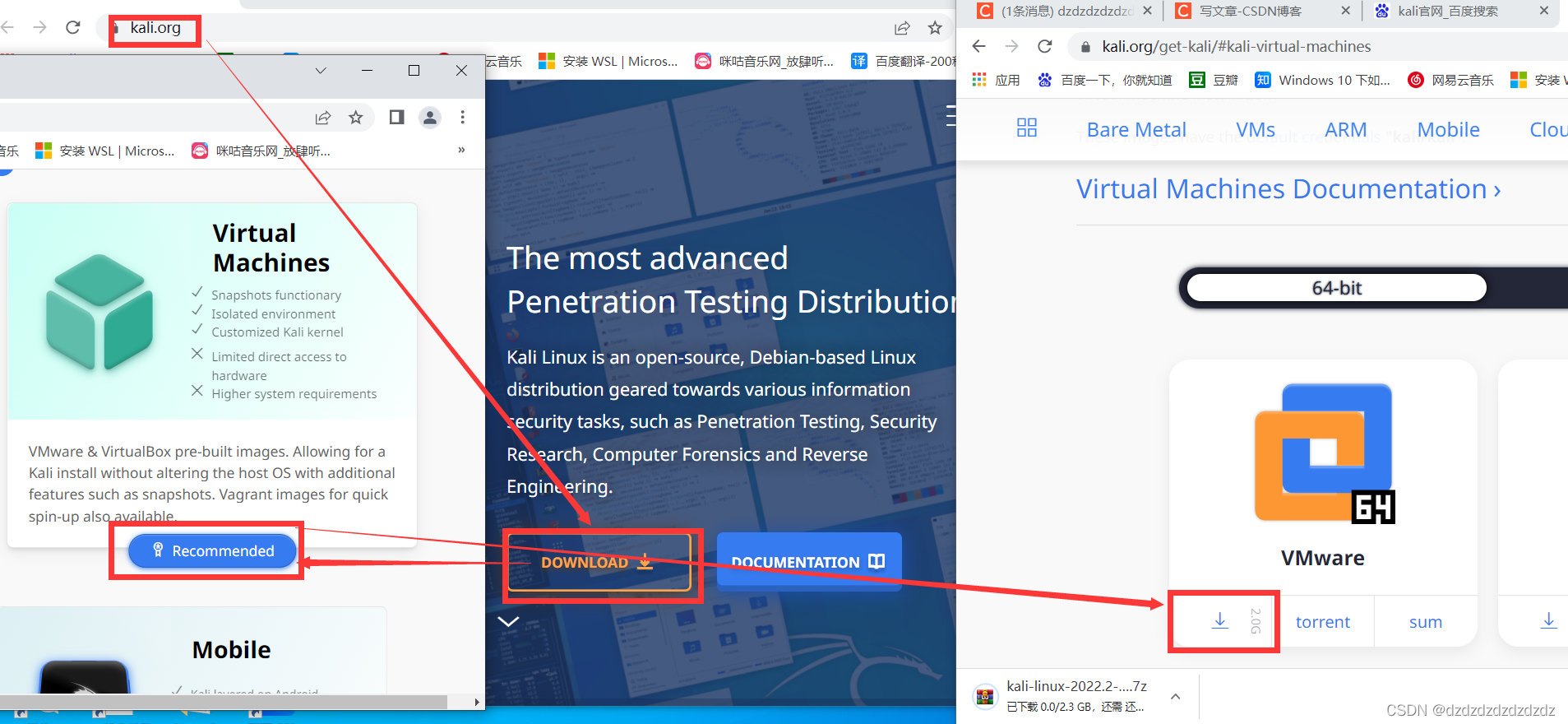Click sum link for VMware image
Screen dimensions: 1568x724
[x=1425, y=622]
